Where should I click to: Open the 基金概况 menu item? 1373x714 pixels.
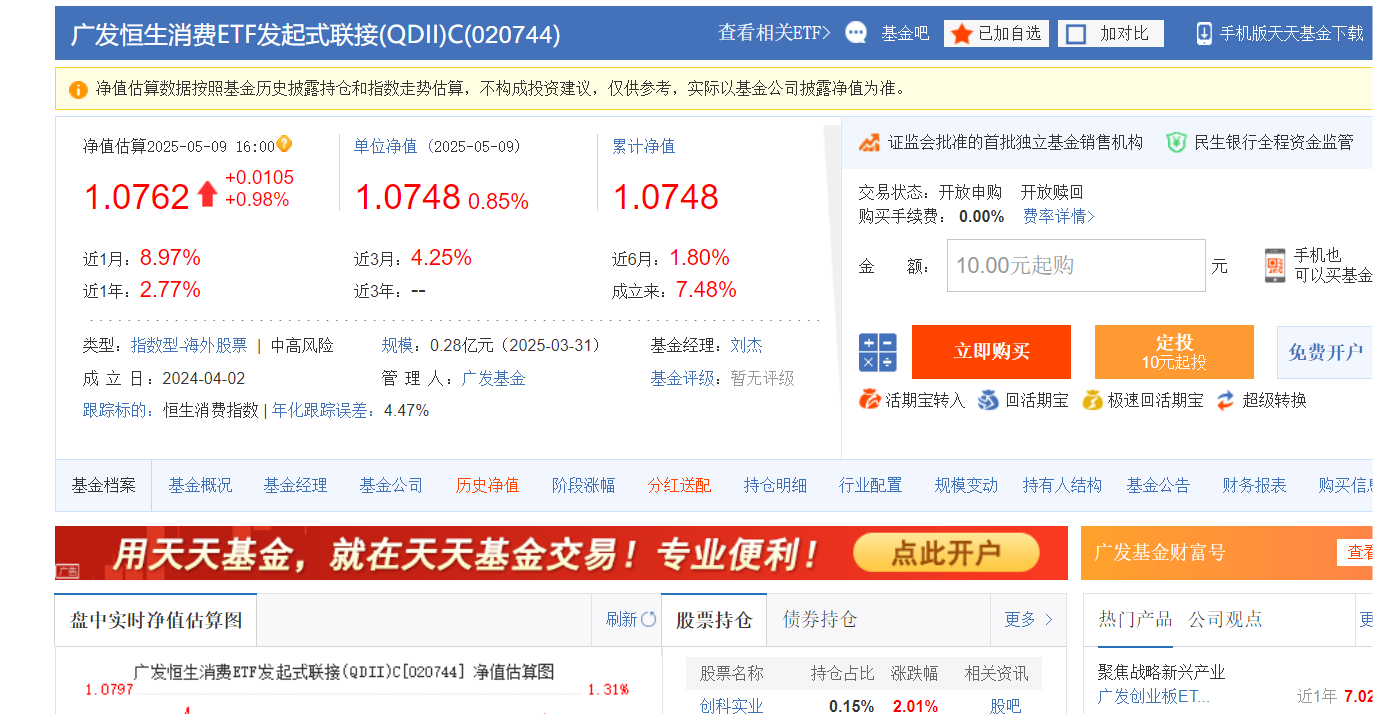pos(200,486)
